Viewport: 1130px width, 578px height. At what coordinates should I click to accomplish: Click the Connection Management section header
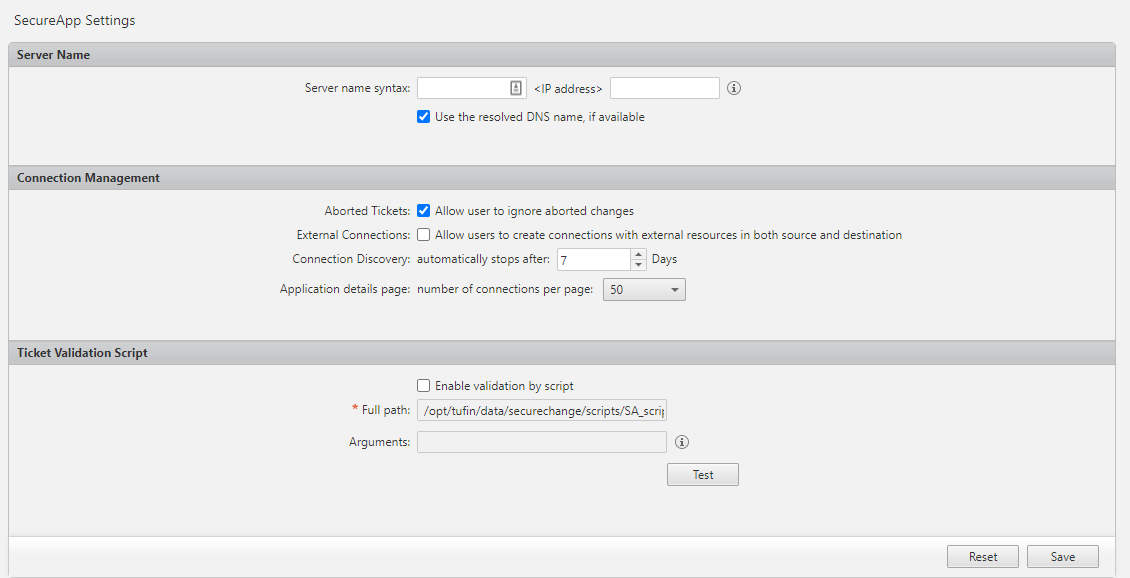click(x=88, y=178)
